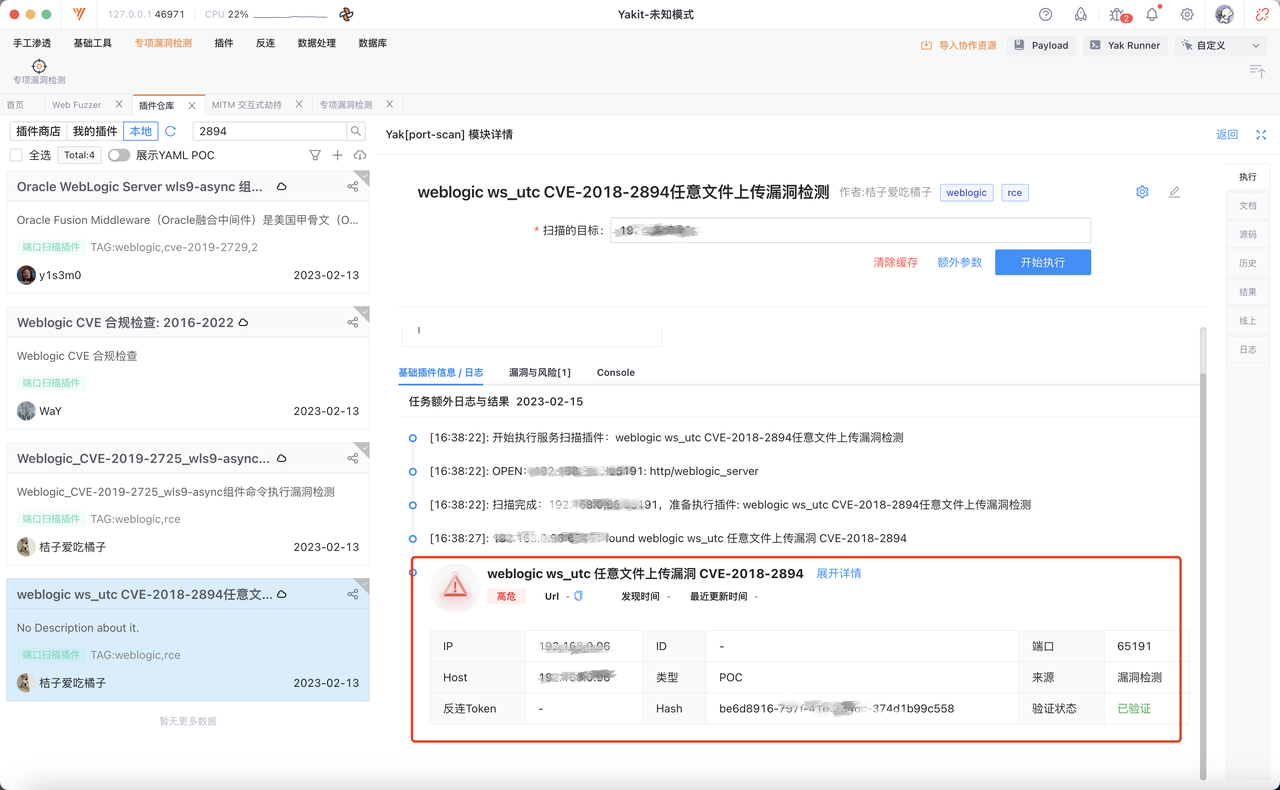Open the 基础工具 menu
Image resolution: width=1280 pixels, height=790 pixels.
93,43
